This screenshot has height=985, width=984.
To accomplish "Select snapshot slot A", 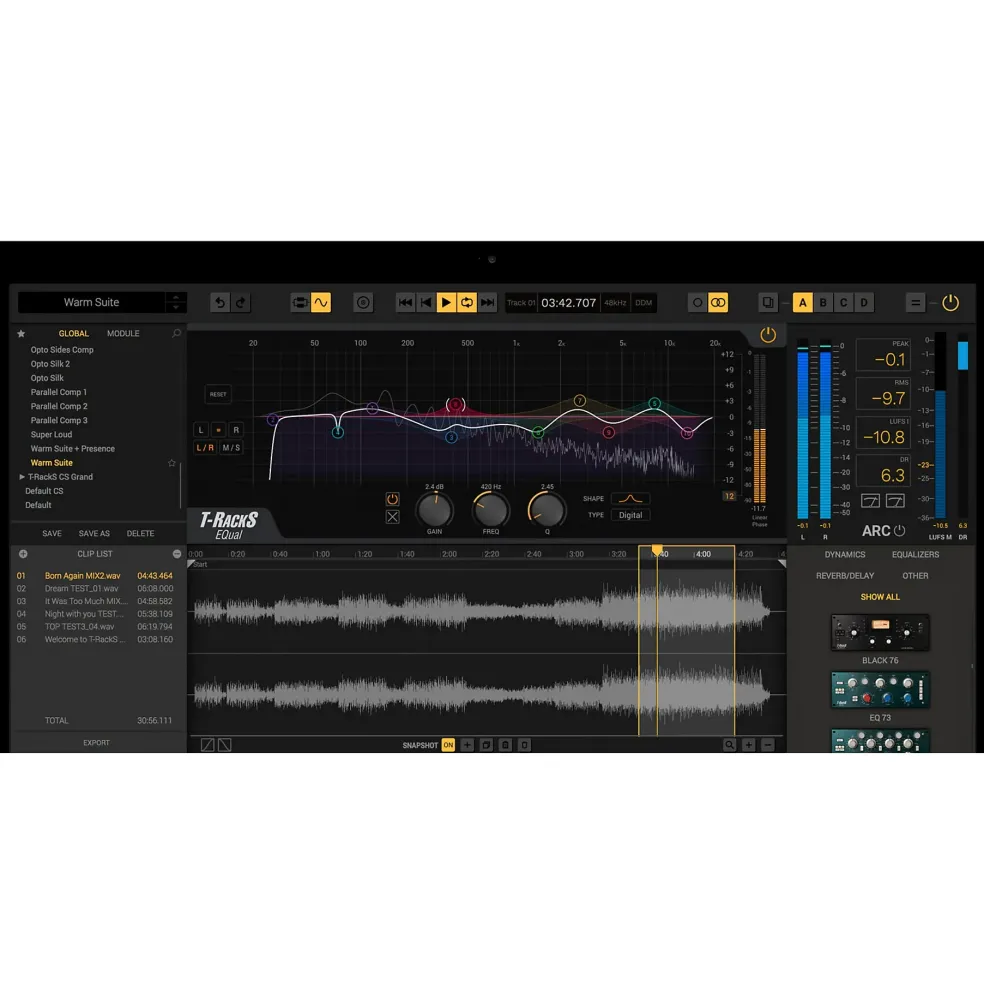I will 802,303.
